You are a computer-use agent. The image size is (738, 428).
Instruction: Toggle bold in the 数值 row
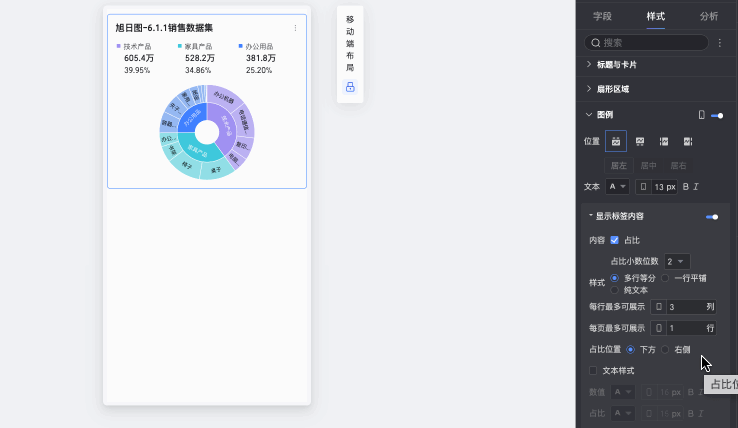pyautogui.click(x=690, y=392)
